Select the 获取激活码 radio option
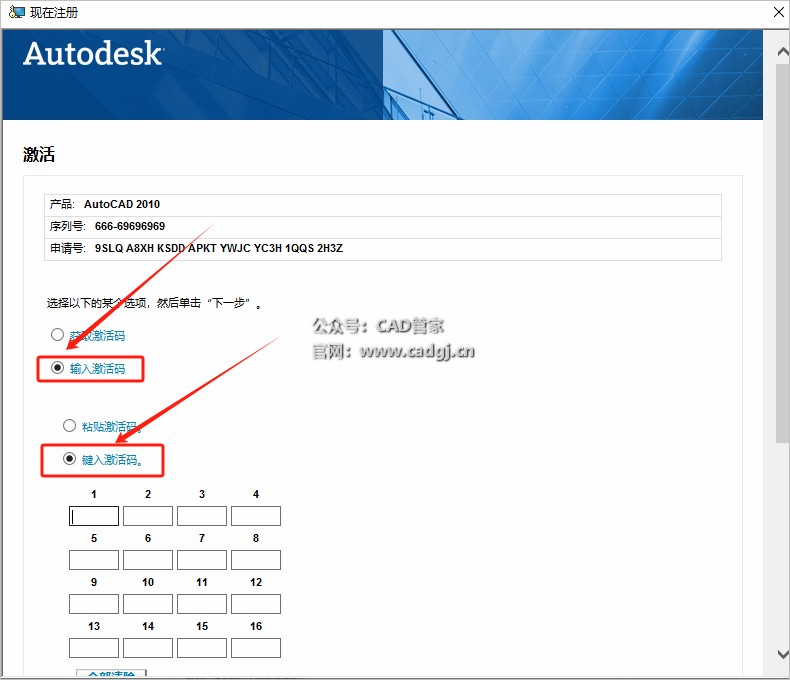The width and height of the screenshot is (790, 680). (57, 335)
